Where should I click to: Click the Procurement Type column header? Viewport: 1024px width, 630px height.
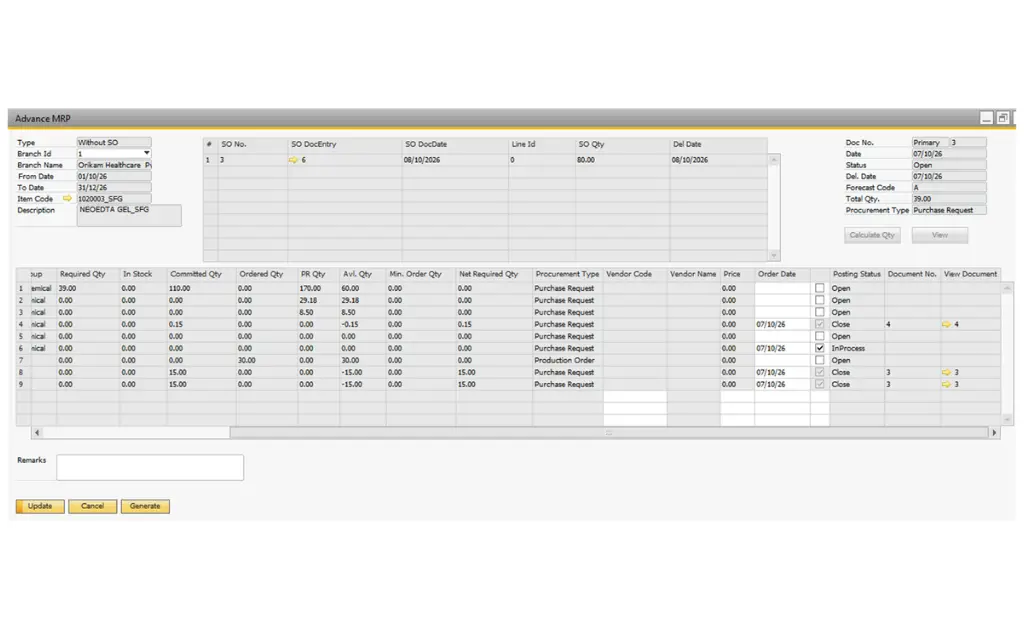coord(568,274)
